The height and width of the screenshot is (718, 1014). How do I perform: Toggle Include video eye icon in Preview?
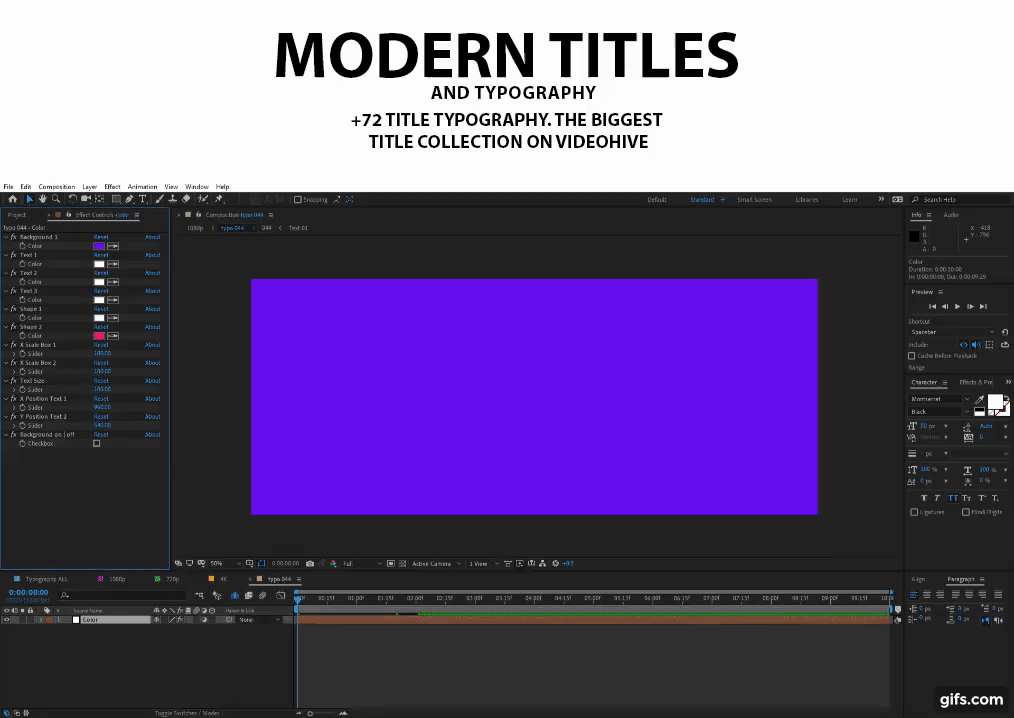click(964, 345)
